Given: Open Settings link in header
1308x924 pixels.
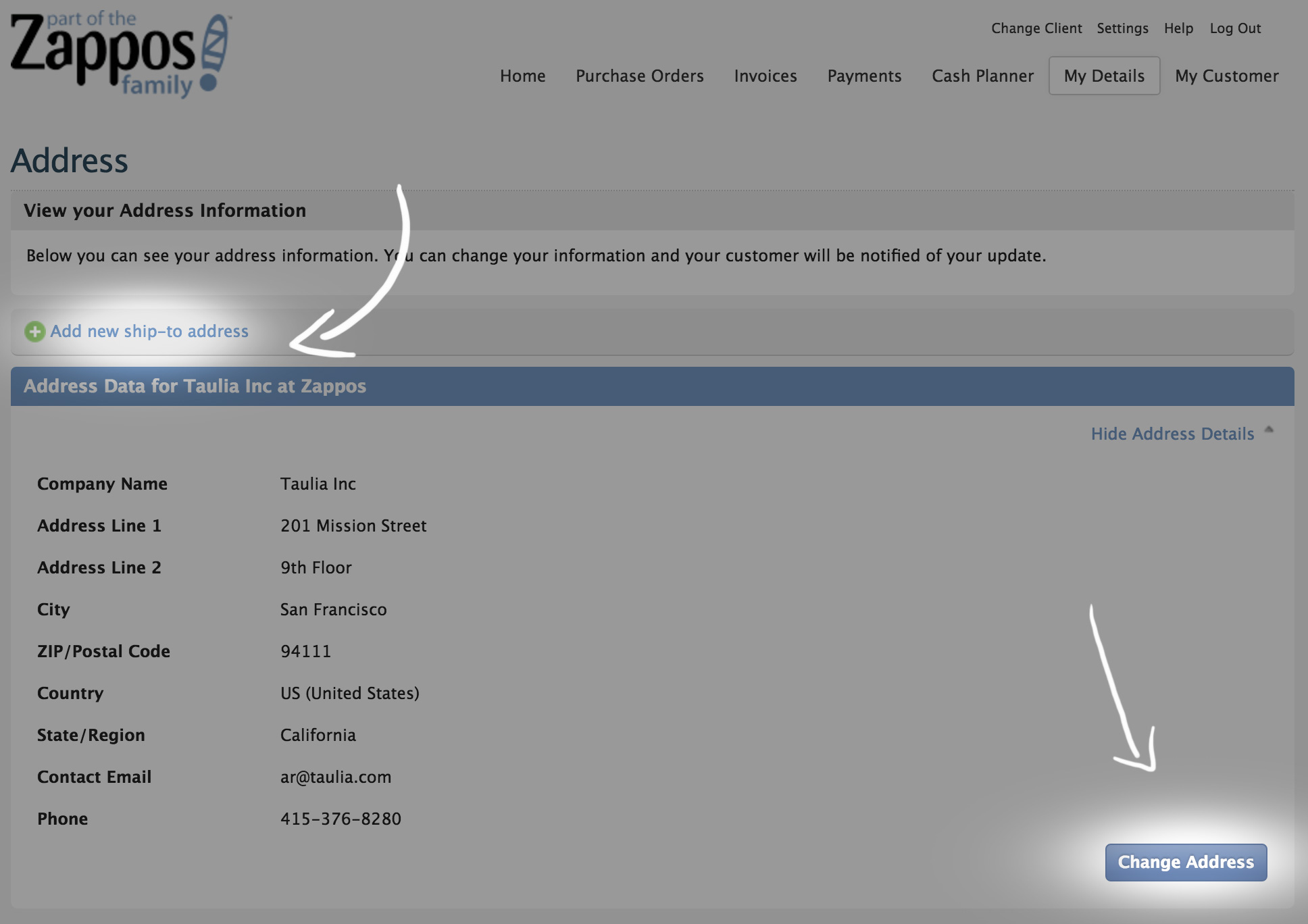Looking at the screenshot, I should [x=1122, y=28].
